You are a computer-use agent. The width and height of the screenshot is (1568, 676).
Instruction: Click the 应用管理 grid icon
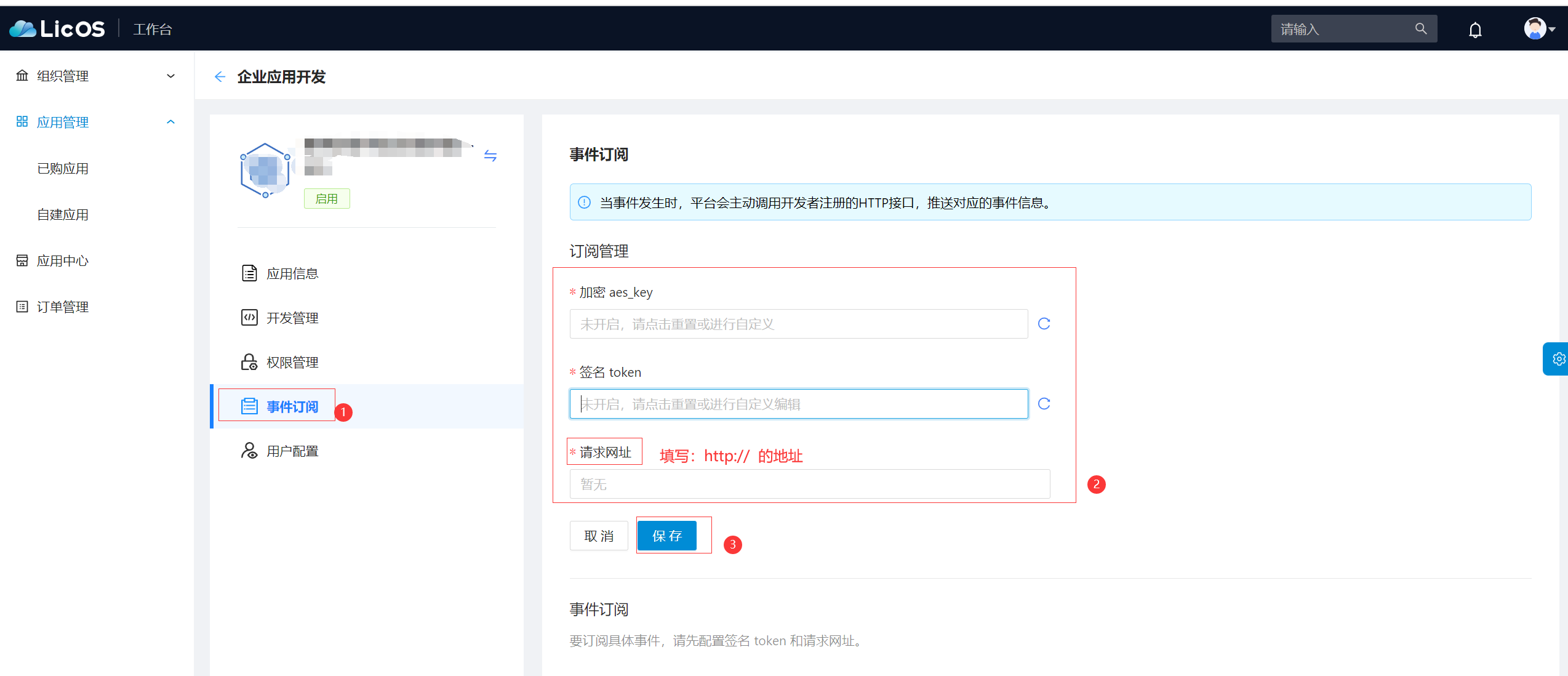click(x=22, y=121)
